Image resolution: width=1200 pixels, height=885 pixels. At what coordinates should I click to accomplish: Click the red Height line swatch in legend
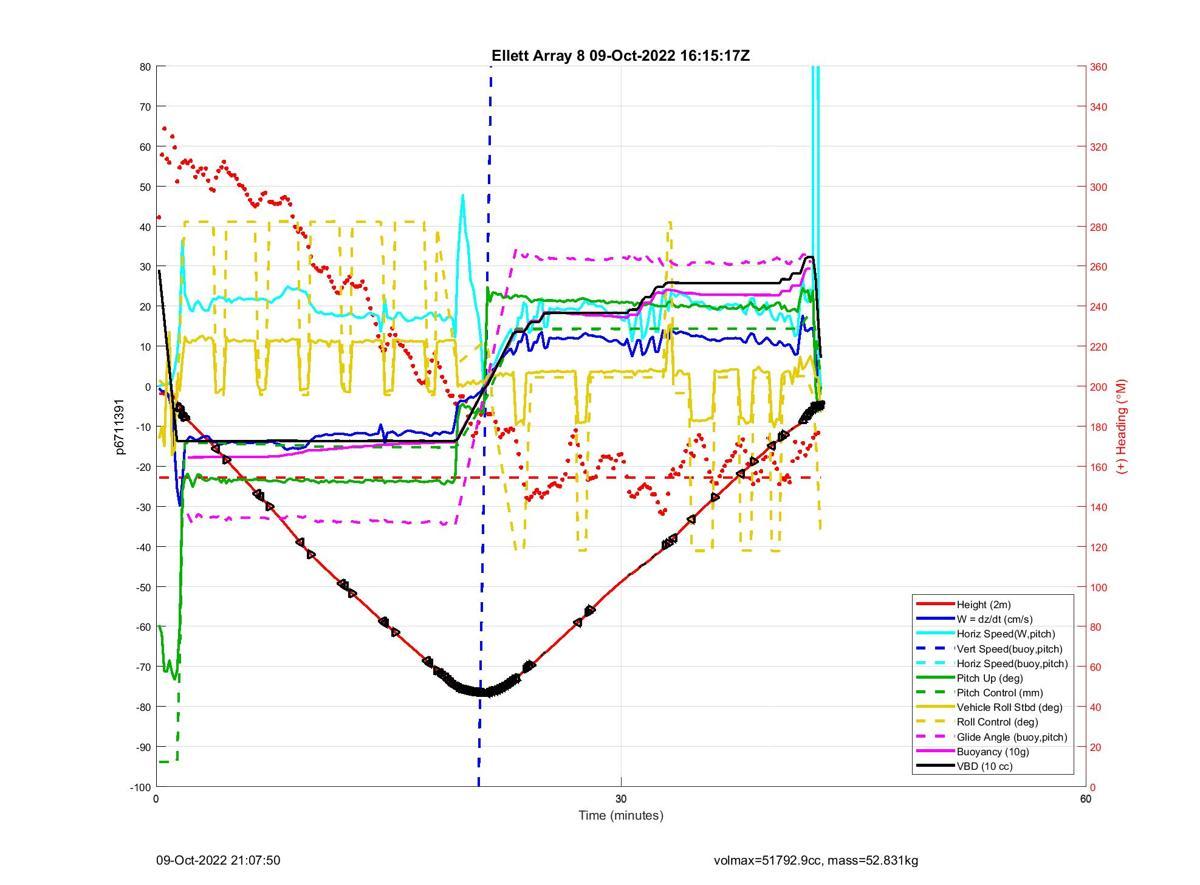click(934, 604)
